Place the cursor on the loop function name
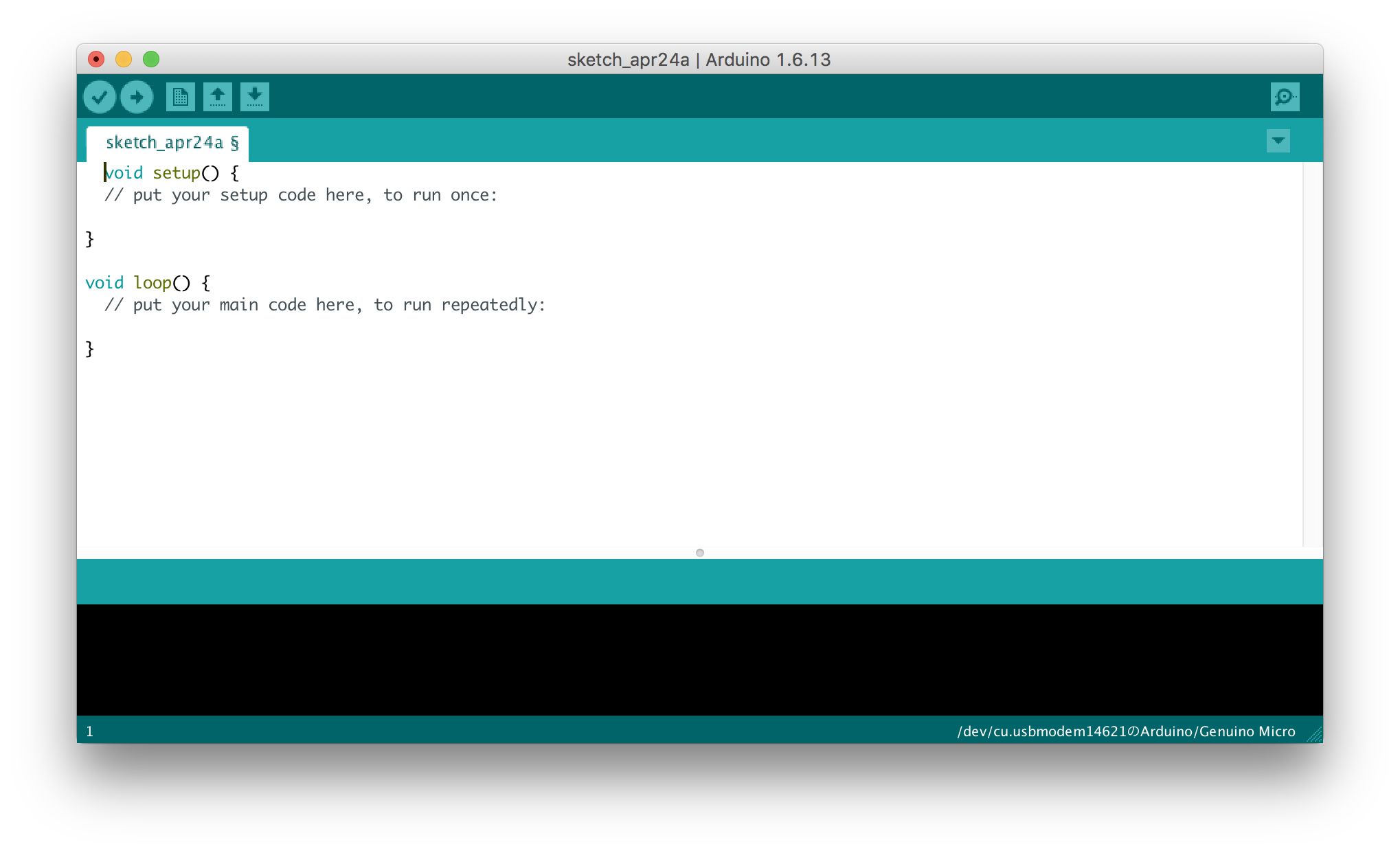Image resolution: width=1400 pixels, height=853 pixels. click(152, 283)
